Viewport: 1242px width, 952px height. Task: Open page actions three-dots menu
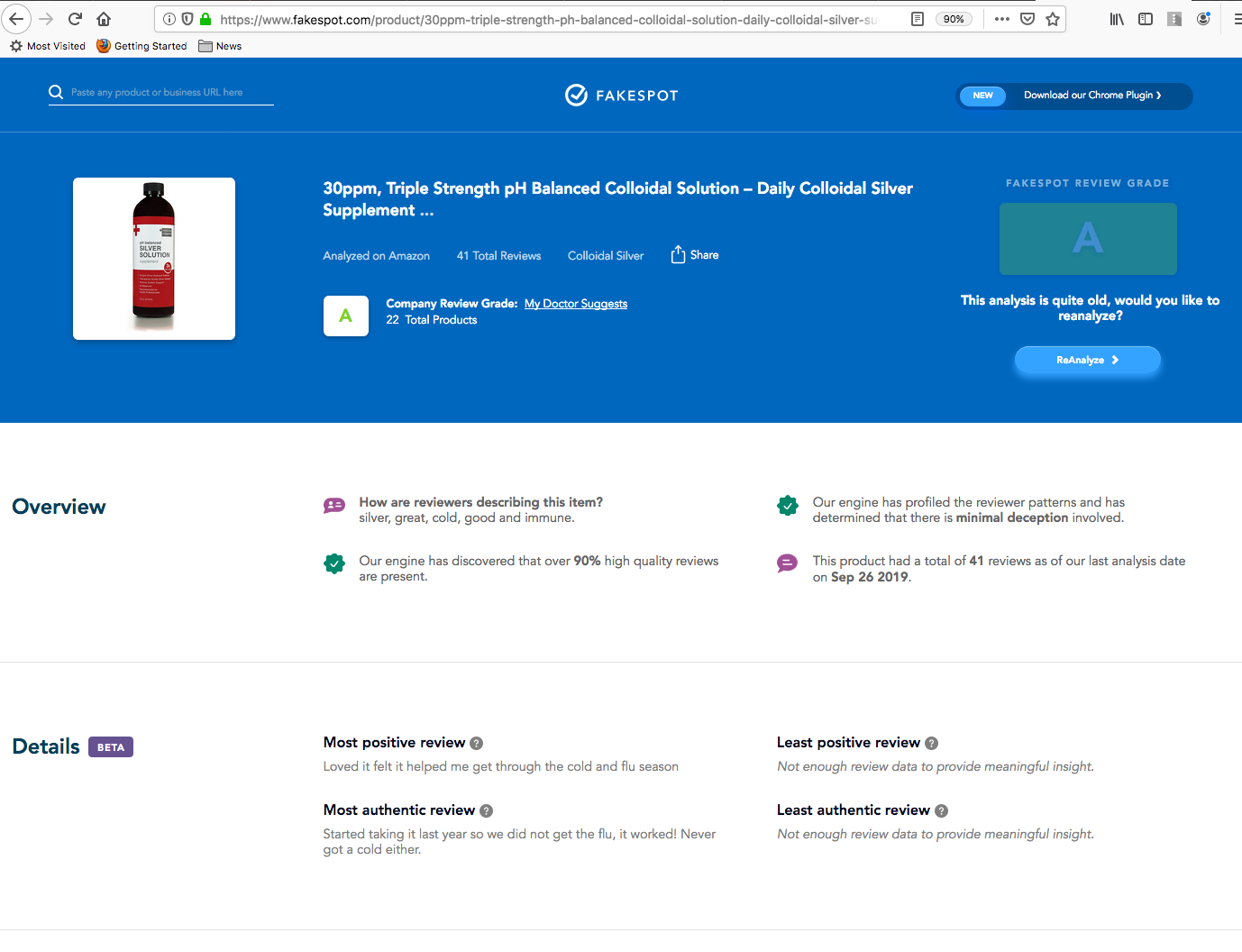tap(1002, 19)
